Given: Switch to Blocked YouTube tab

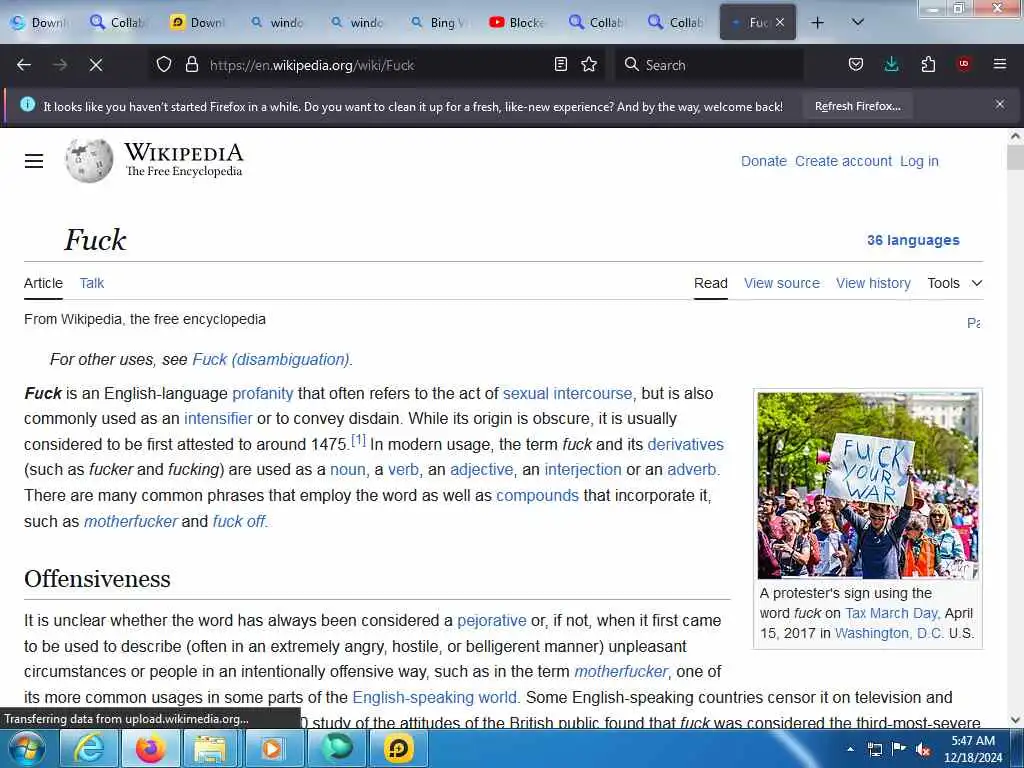Looking at the screenshot, I should click(x=518, y=23).
